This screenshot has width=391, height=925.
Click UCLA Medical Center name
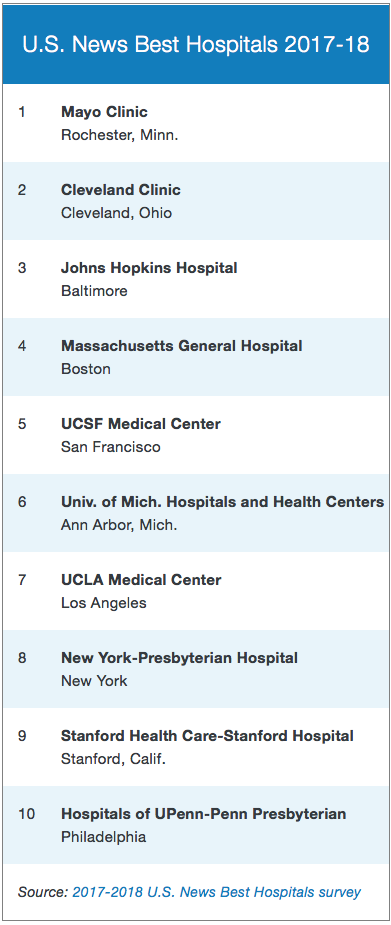coord(141,580)
